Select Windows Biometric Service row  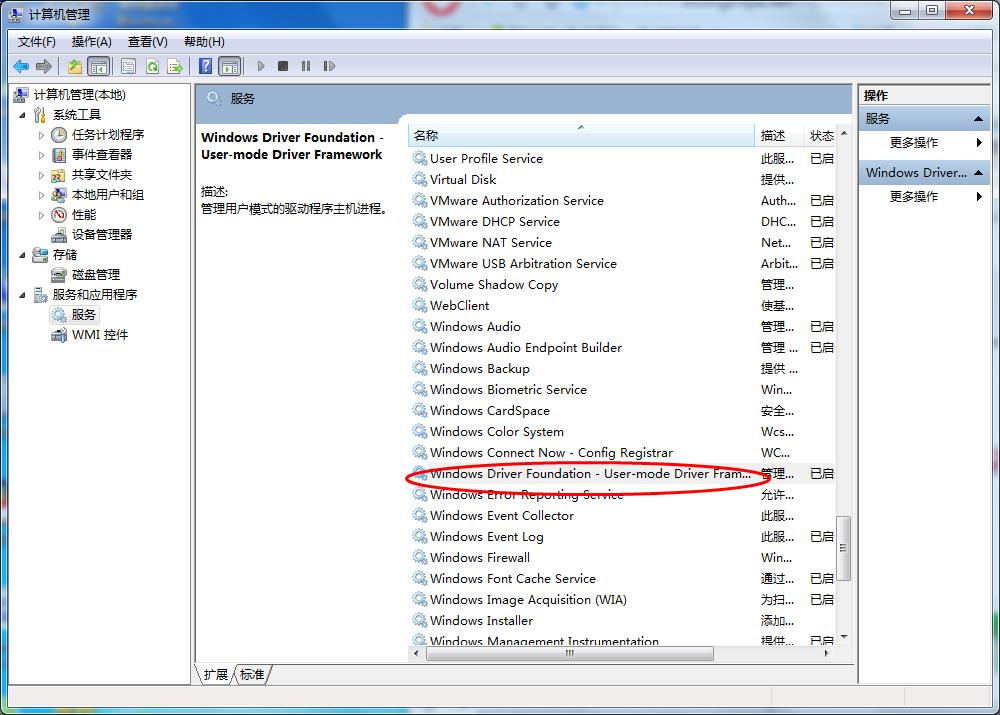click(x=622, y=390)
